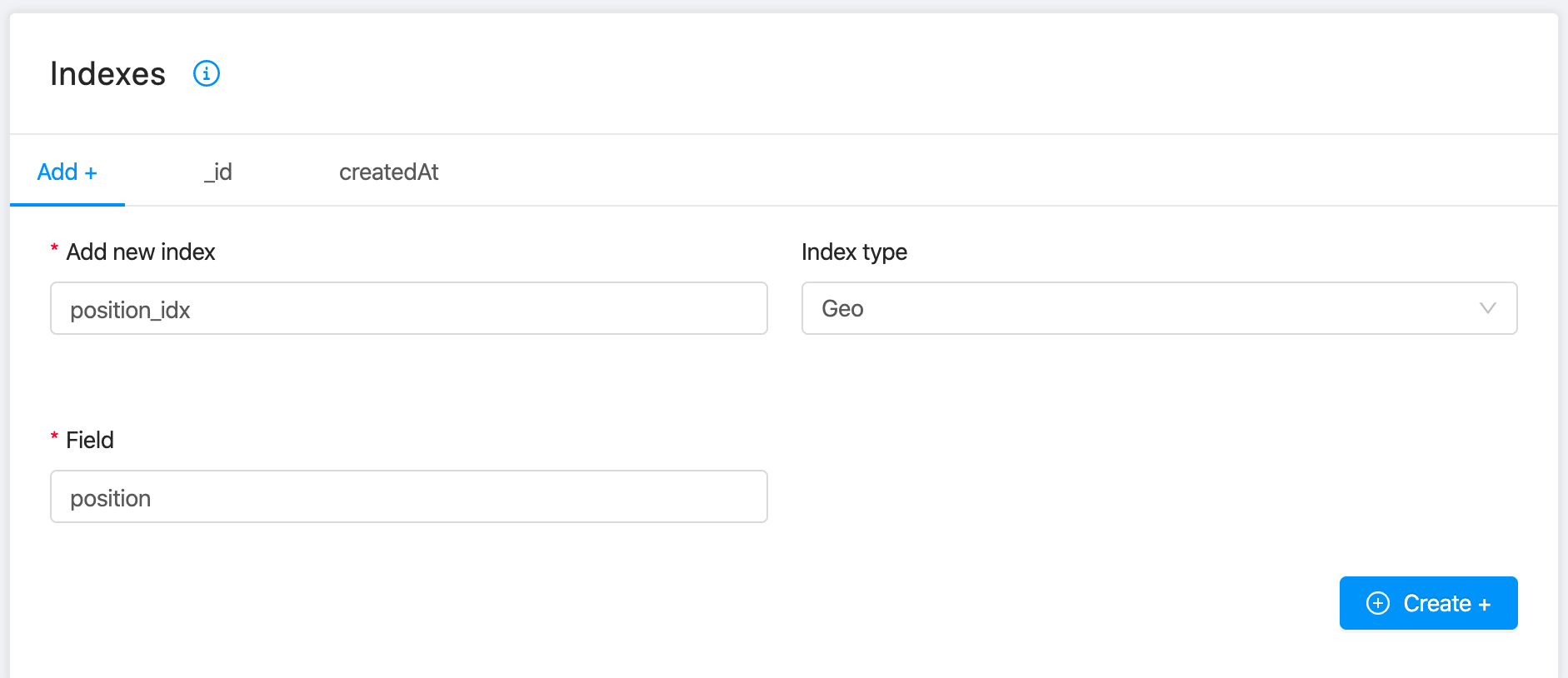Open the _id index tab
The width and height of the screenshot is (1568, 678).
[x=218, y=172]
